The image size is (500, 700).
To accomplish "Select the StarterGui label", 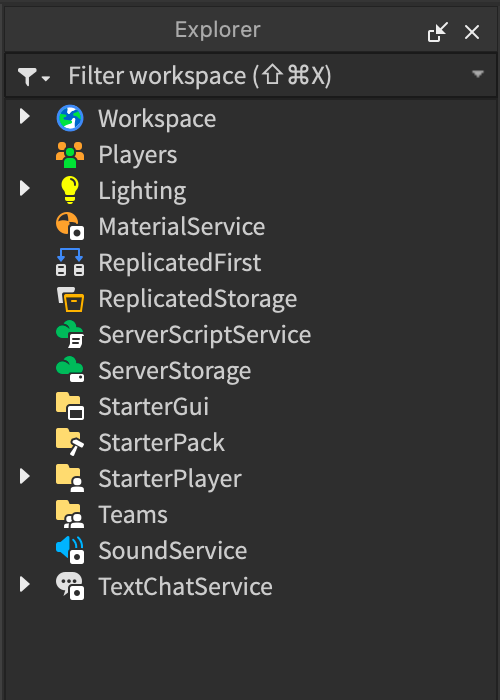I will (x=154, y=407).
